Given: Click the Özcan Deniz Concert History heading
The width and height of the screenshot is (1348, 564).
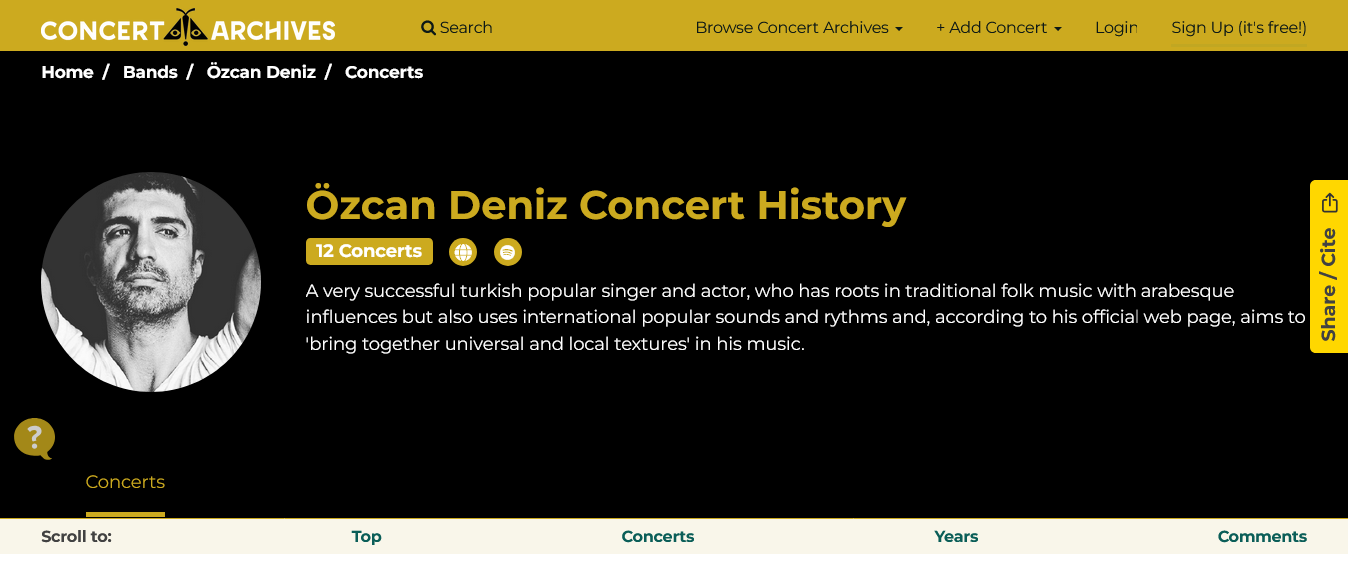Looking at the screenshot, I should (x=606, y=204).
